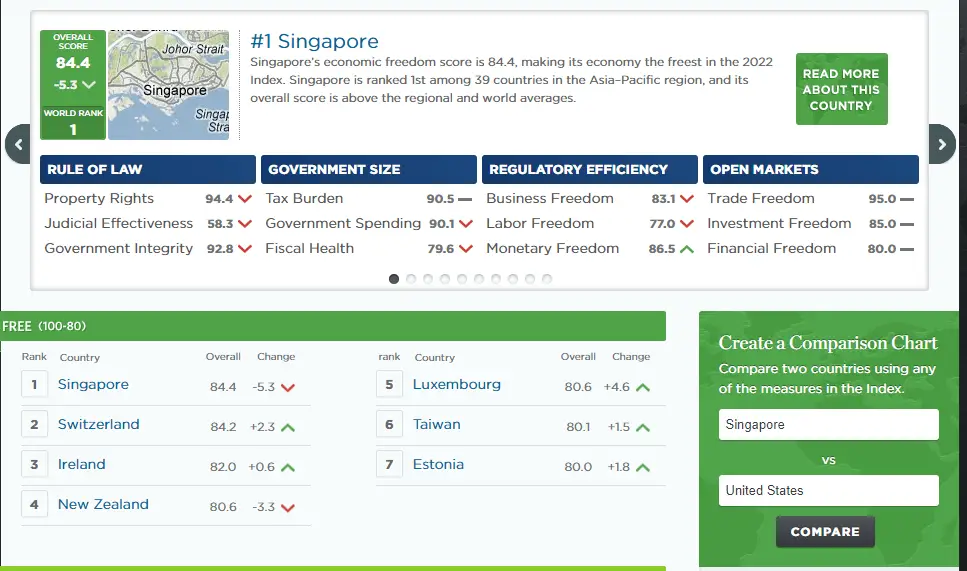The width and height of the screenshot is (967, 571).
Task: Click Monetary Freedom green up arrow
Action: click(686, 249)
